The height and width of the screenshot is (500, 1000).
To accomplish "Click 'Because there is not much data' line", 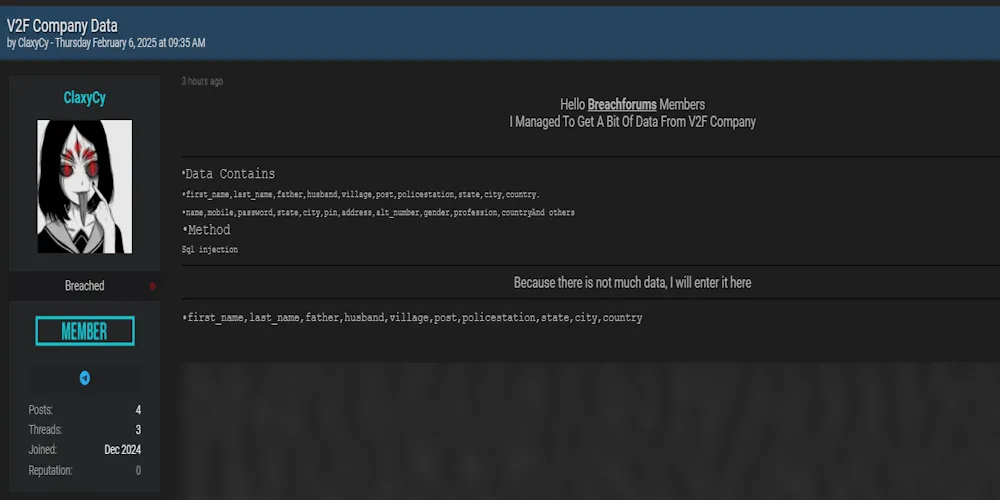I will (x=633, y=283).
